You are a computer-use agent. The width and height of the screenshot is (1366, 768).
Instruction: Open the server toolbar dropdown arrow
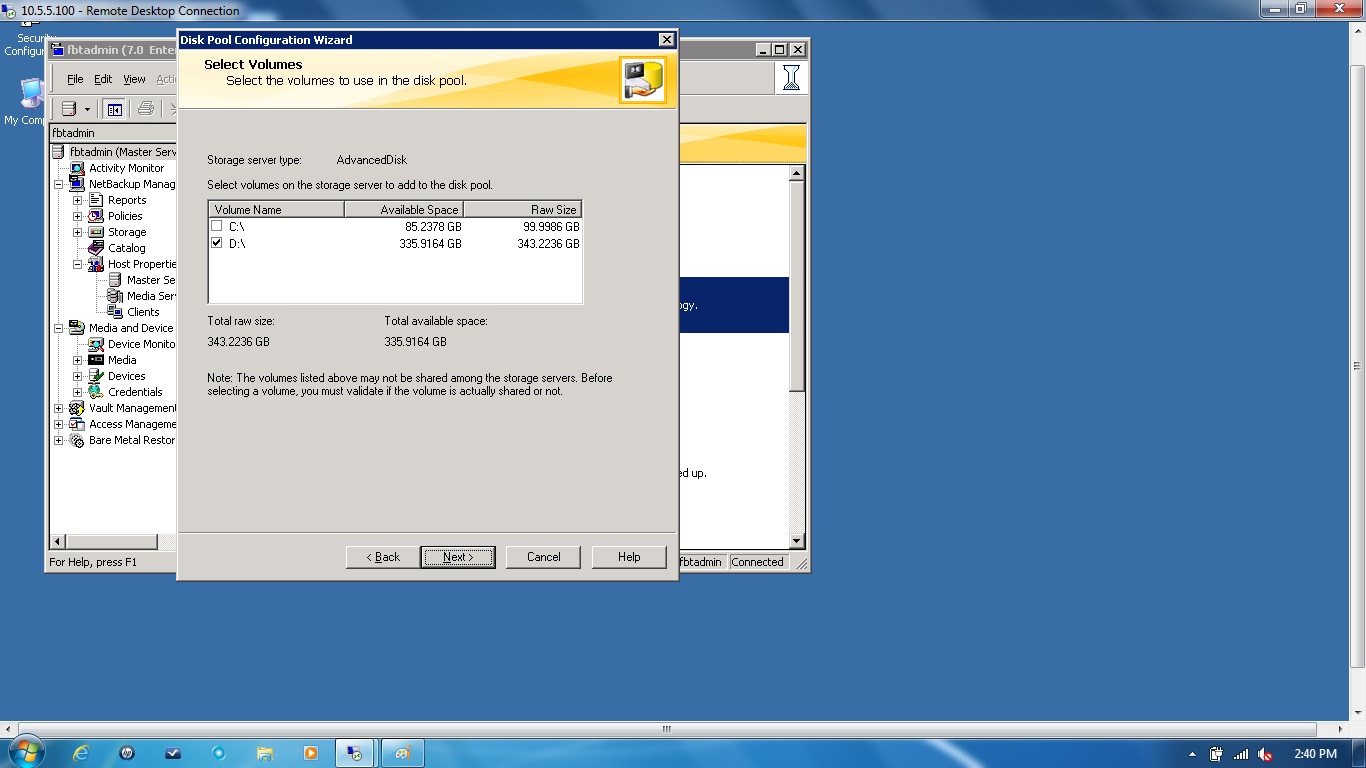point(88,109)
